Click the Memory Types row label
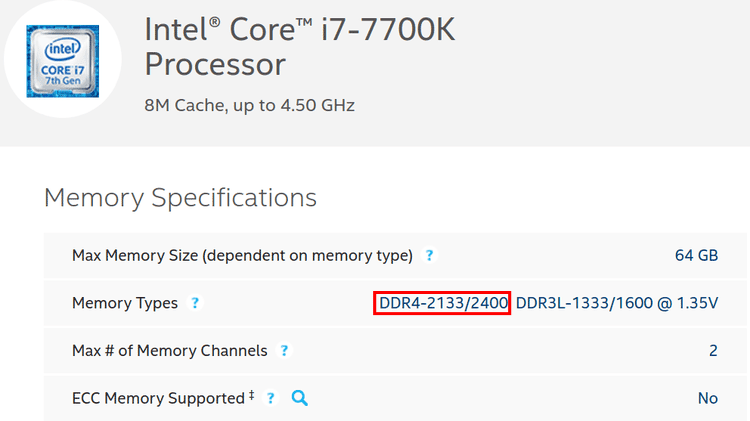Screen dimensions: 750x421 (125, 303)
